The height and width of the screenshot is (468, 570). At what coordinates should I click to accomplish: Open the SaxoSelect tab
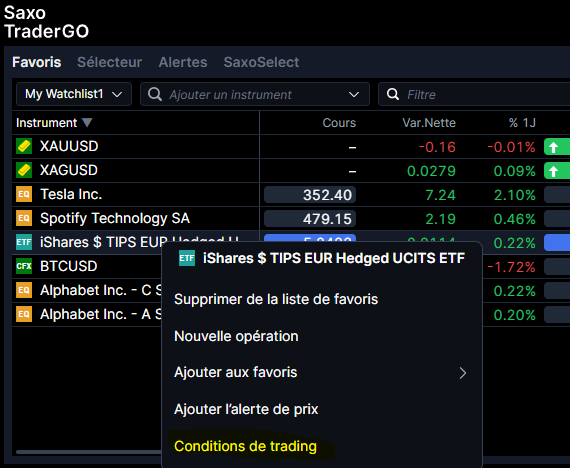click(x=261, y=62)
